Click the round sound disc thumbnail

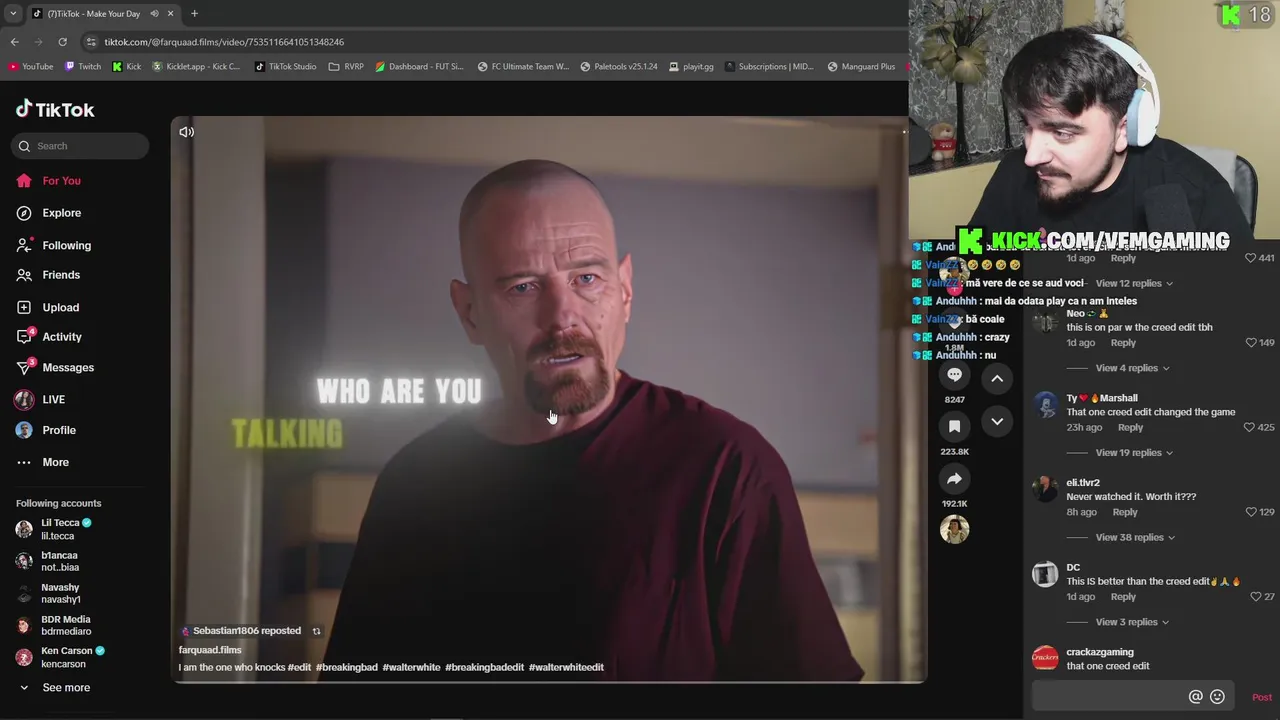coord(955,529)
